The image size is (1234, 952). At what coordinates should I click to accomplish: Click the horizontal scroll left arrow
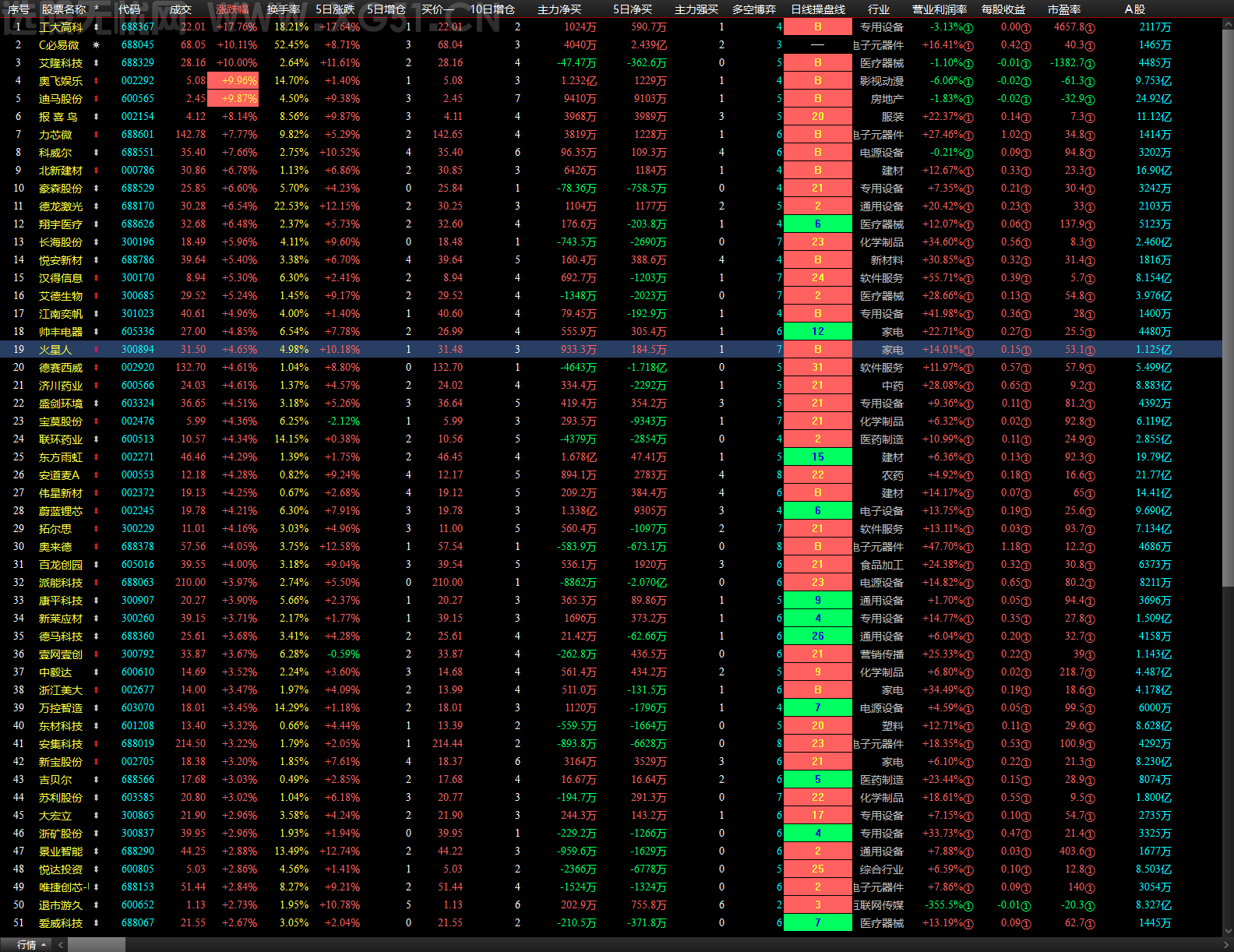[x=61, y=944]
